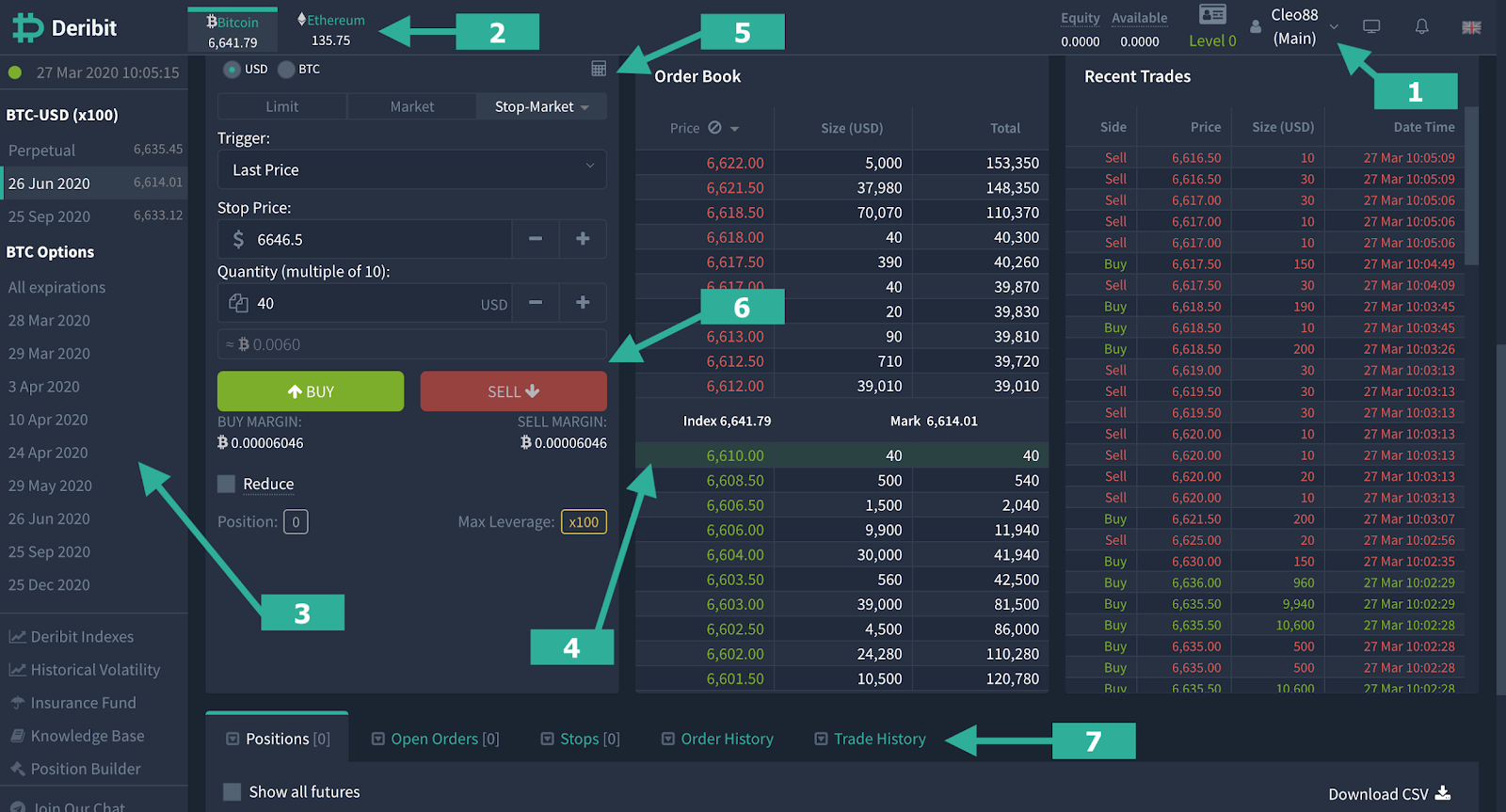Open 29 May 2020 options expiry
The width and height of the screenshot is (1506, 812).
coord(50,486)
